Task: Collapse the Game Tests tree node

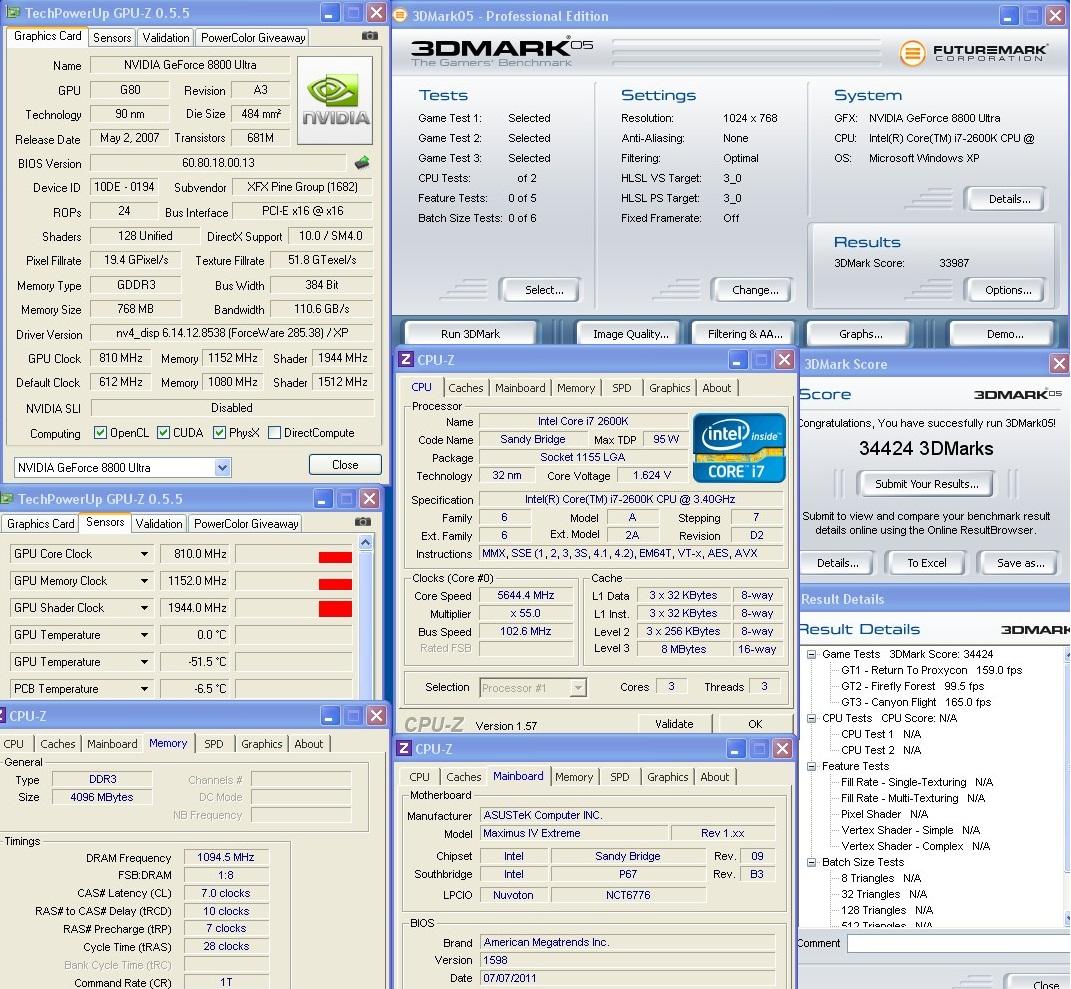Action: pos(811,654)
